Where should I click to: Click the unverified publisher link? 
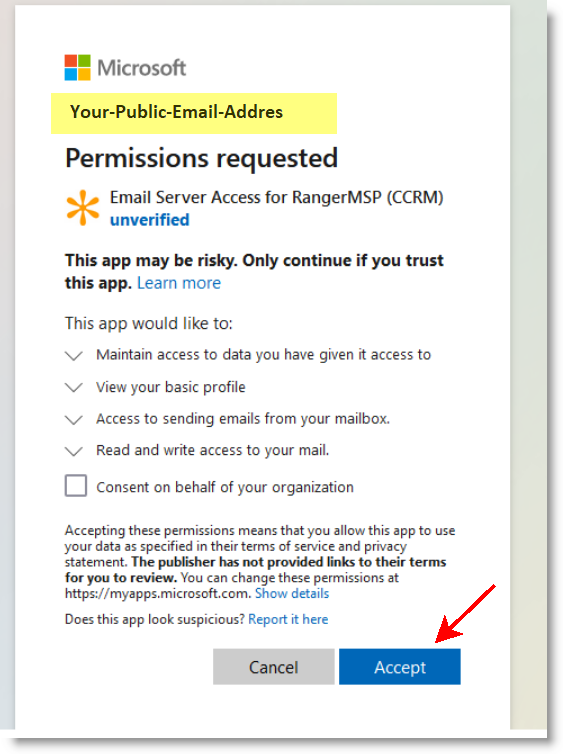[150, 220]
